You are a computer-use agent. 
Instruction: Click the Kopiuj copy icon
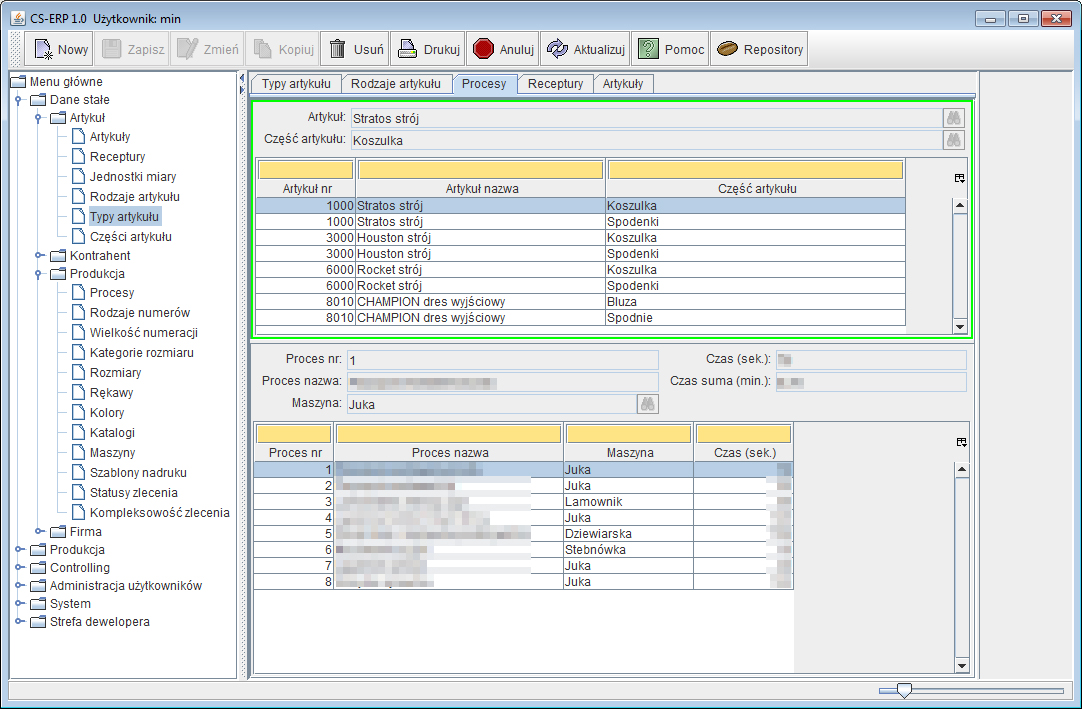coord(263,49)
